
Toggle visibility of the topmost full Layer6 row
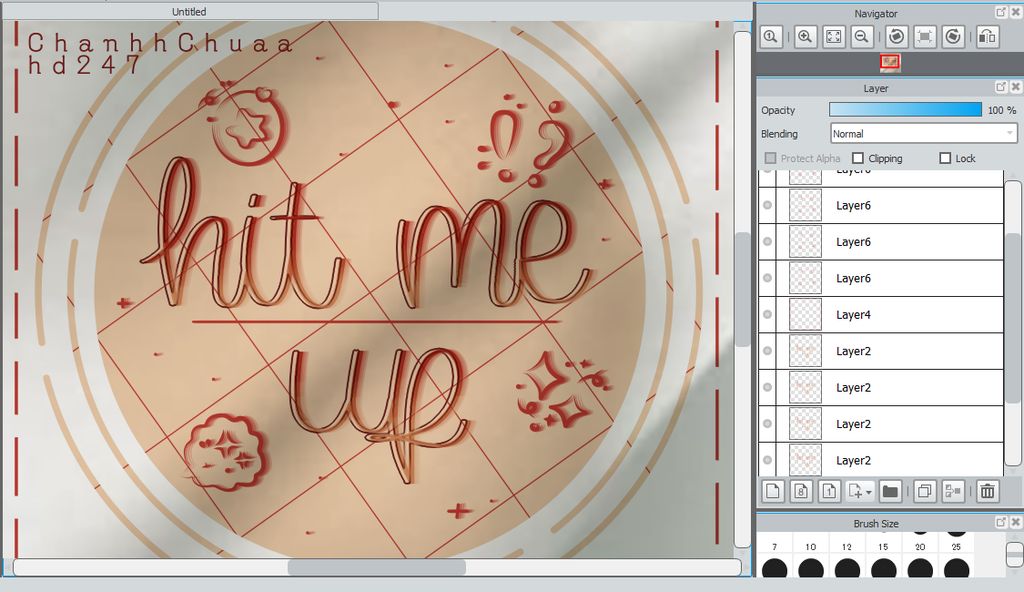click(x=767, y=205)
